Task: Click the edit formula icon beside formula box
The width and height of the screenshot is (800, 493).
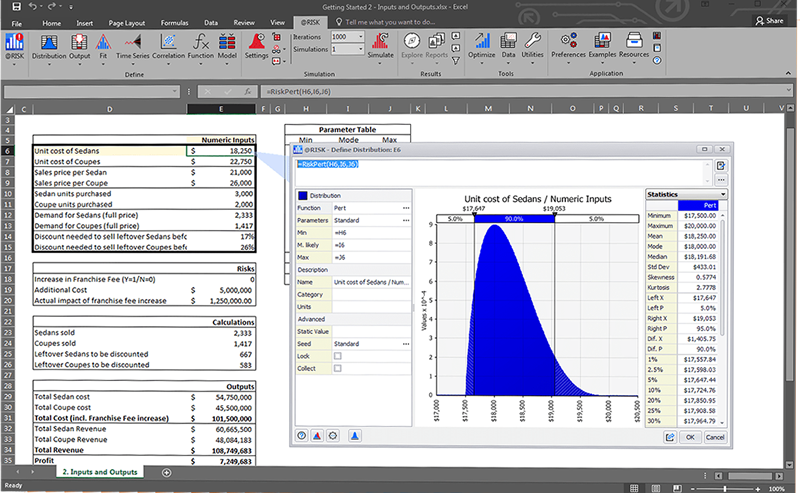Action: [x=721, y=166]
